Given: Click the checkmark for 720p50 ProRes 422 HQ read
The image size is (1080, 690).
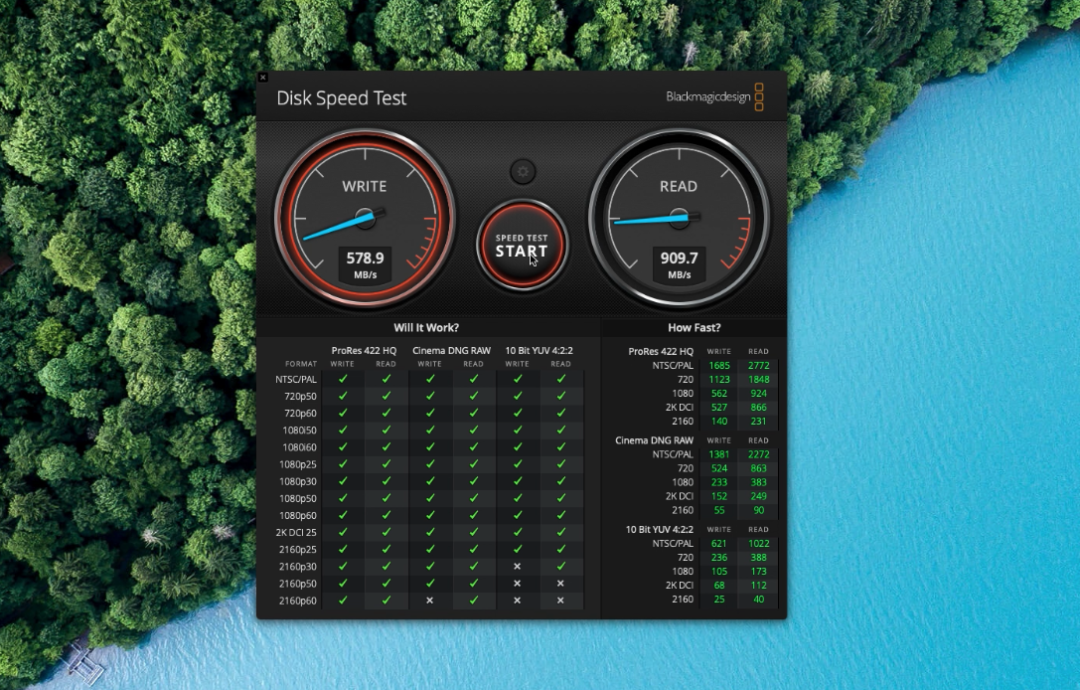Looking at the screenshot, I should (386, 396).
